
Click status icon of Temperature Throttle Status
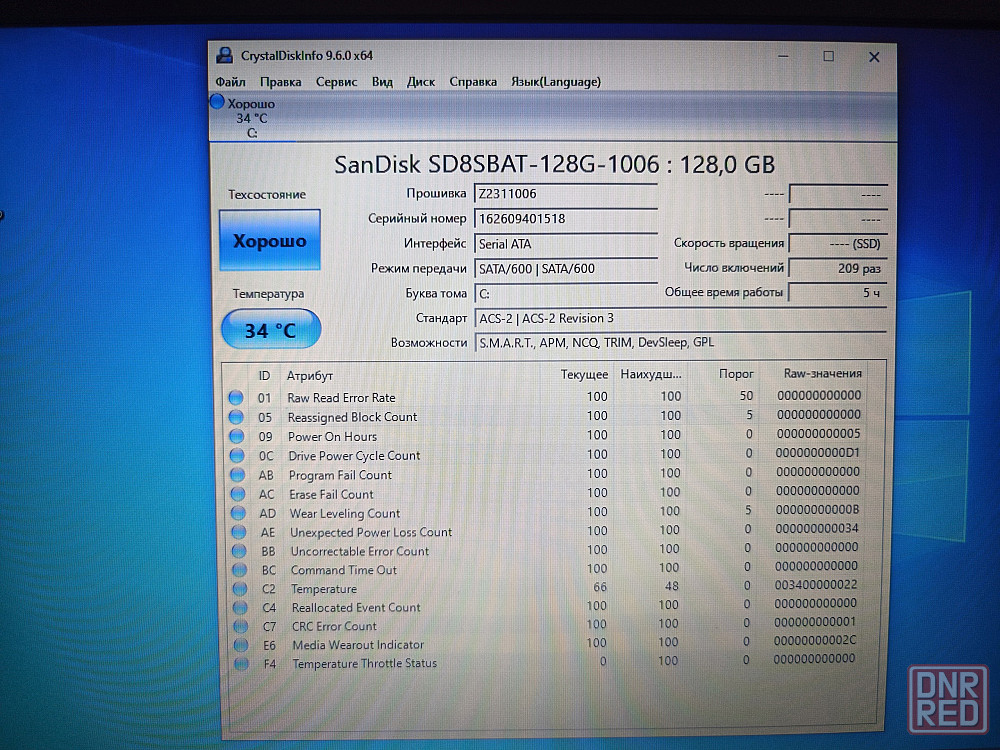click(x=241, y=664)
